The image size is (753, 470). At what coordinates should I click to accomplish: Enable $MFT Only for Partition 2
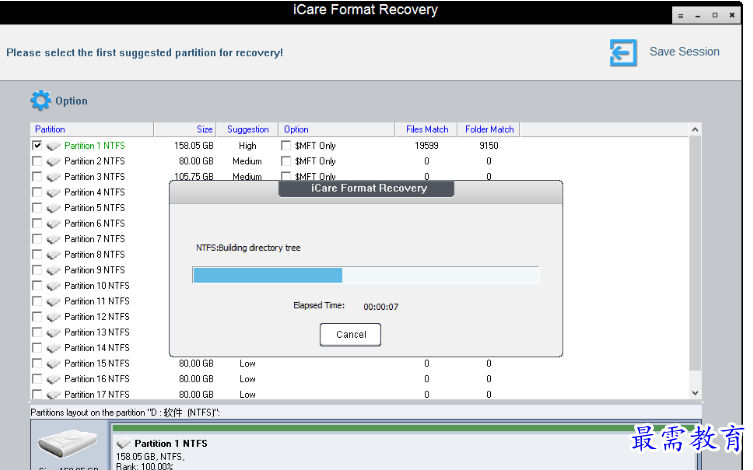pos(286,161)
